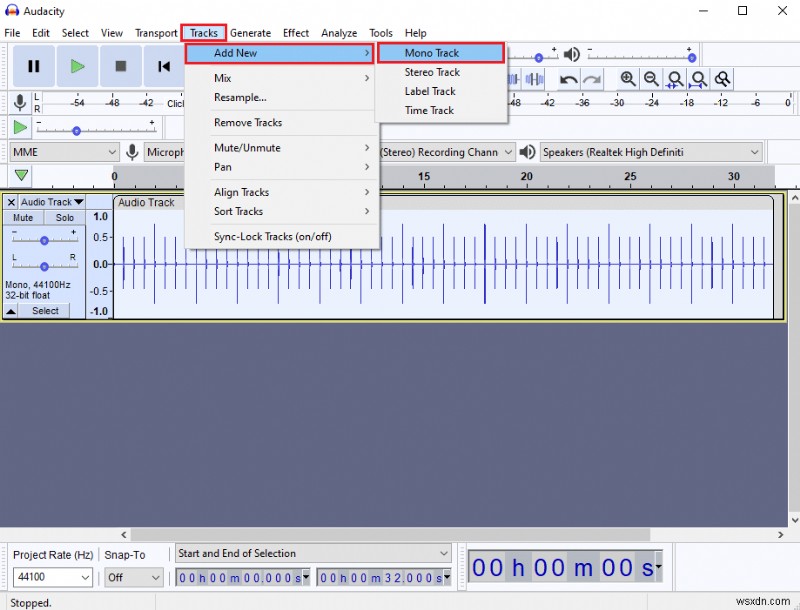Click speaker icon beside Speakers output device
Screen dimensions: 800x610
pyautogui.click(x=527, y=152)
